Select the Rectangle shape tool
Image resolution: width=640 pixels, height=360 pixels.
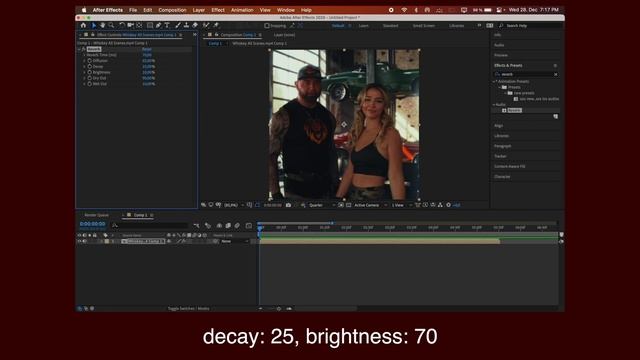(150, 25)
